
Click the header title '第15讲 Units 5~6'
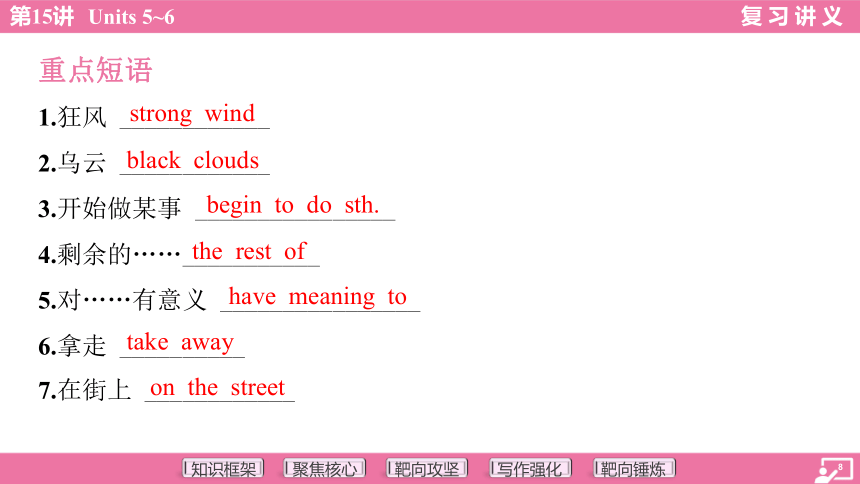coord(92,16)
